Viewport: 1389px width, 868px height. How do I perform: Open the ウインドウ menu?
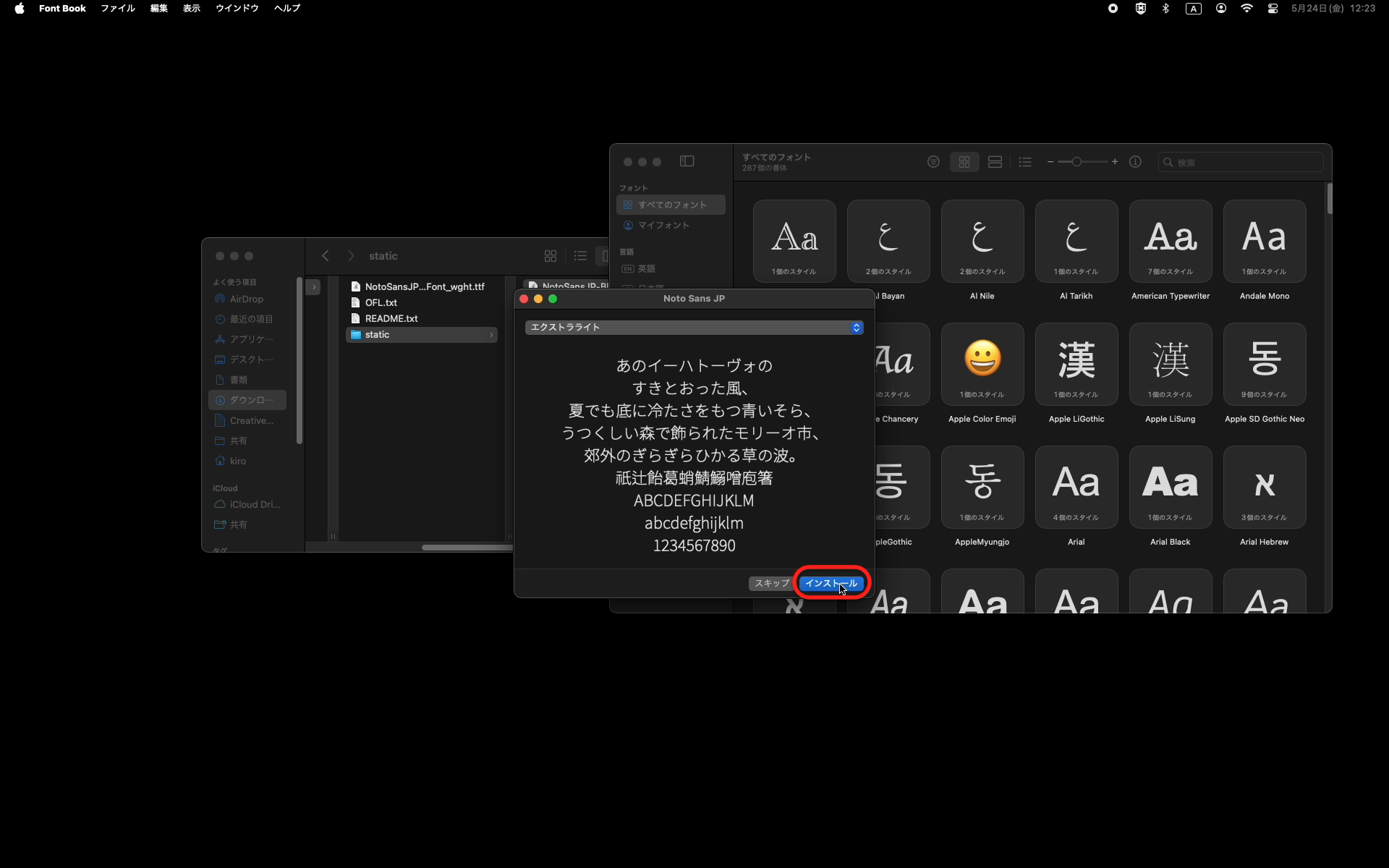pos(237,9)
